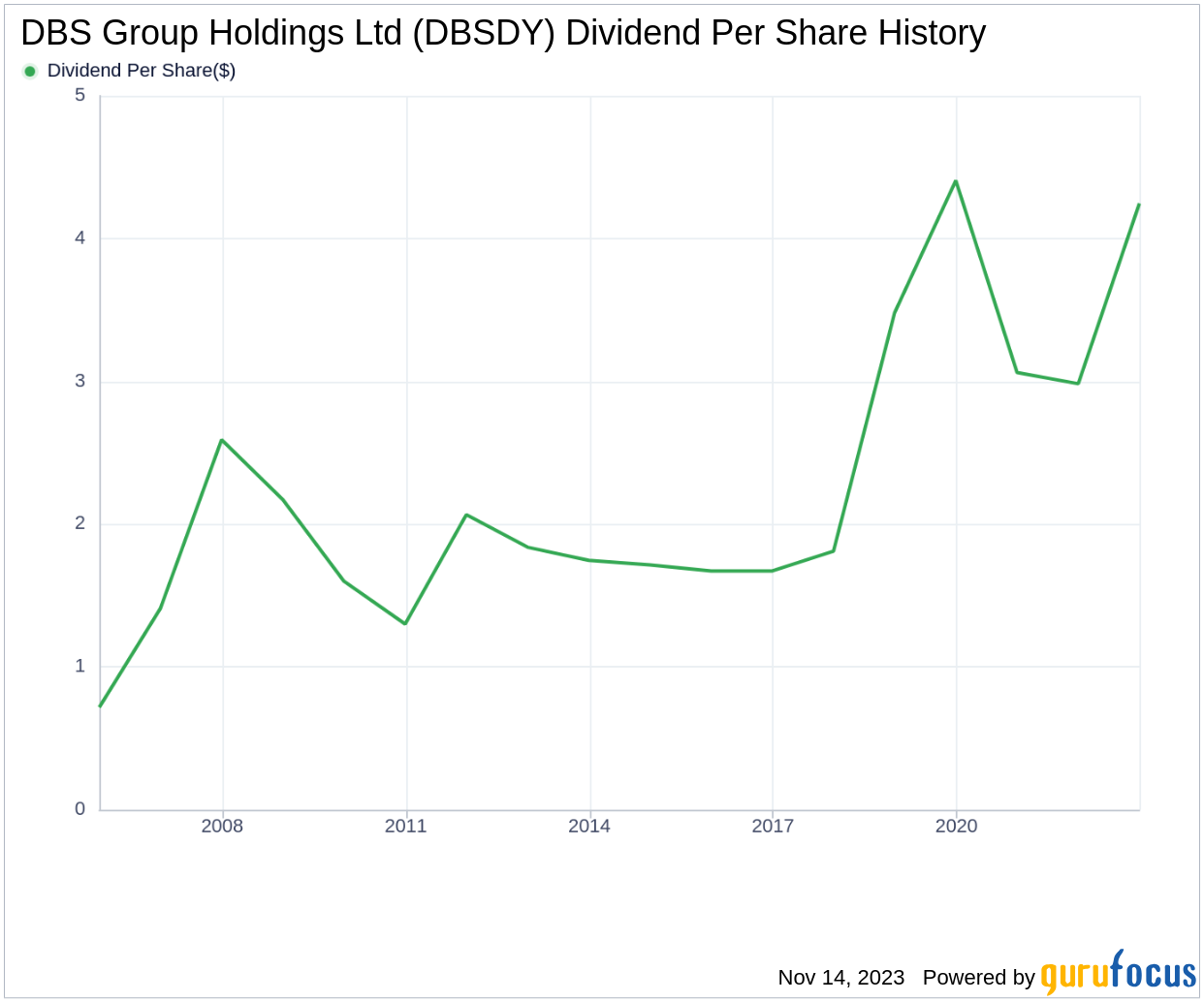Open the gurufocus logo
This screenshot has height=1002, width=1204.
[1119, 972]
